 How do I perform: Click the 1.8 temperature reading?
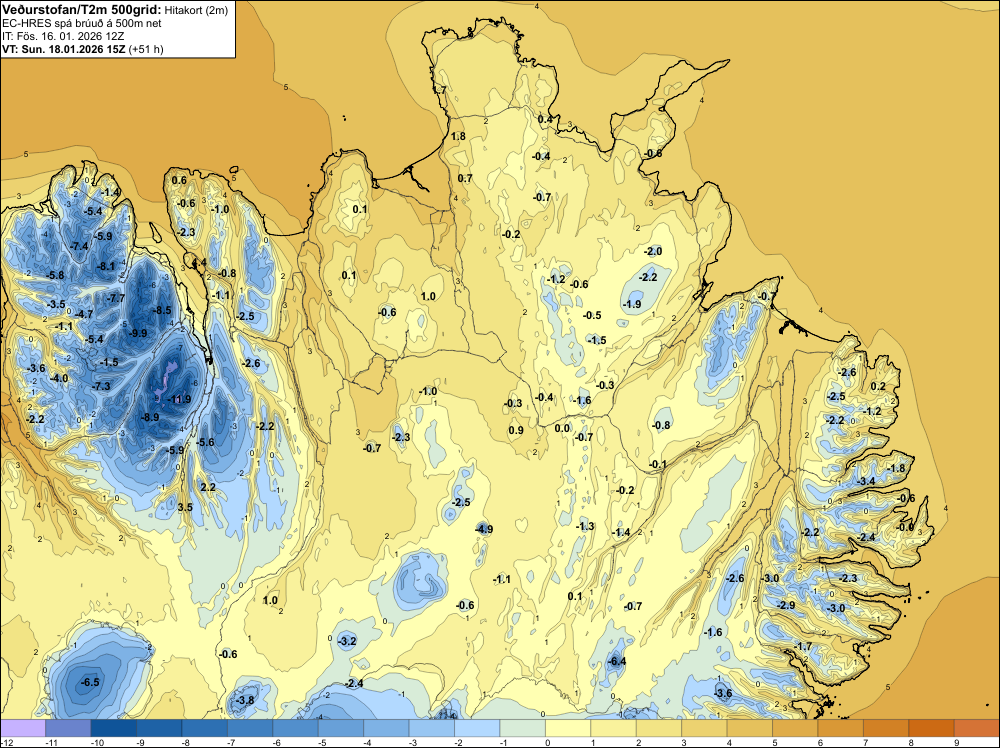(459, 136)
